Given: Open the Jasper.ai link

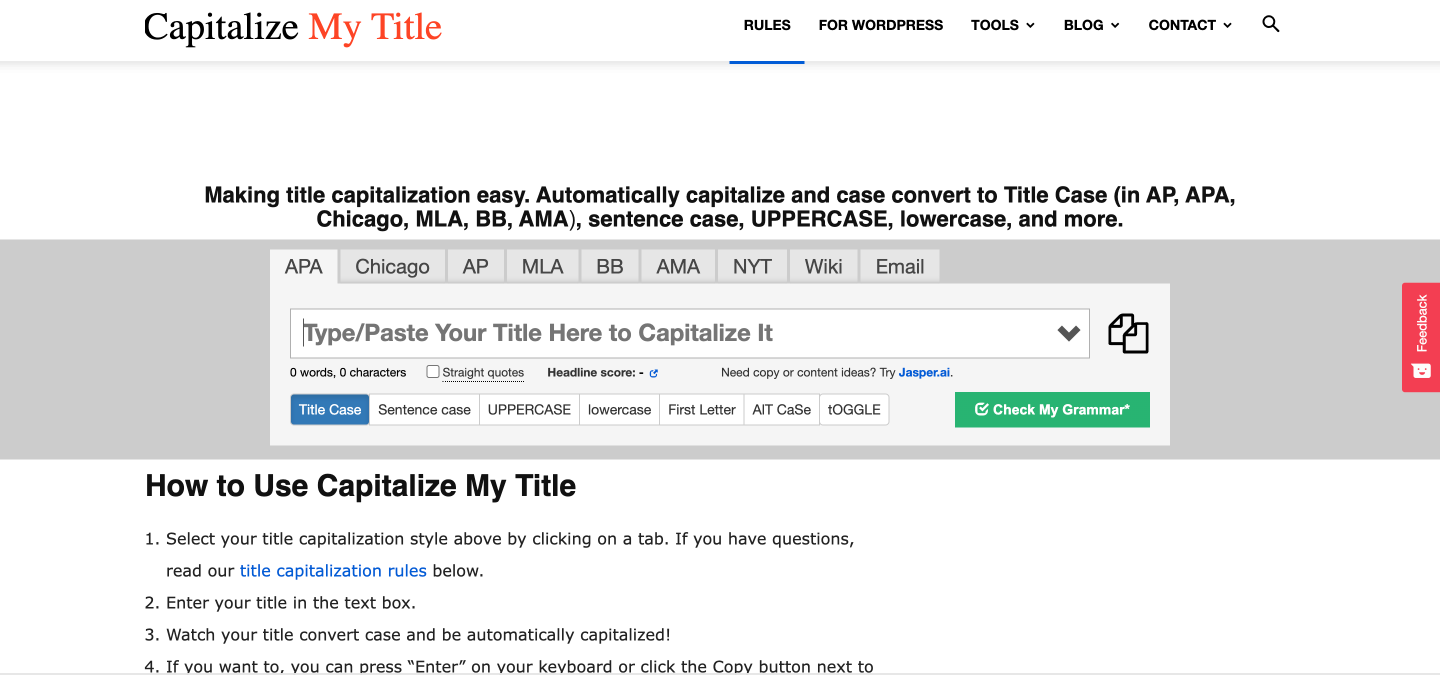Looking at the screenshot, I should tap(925, 372).
